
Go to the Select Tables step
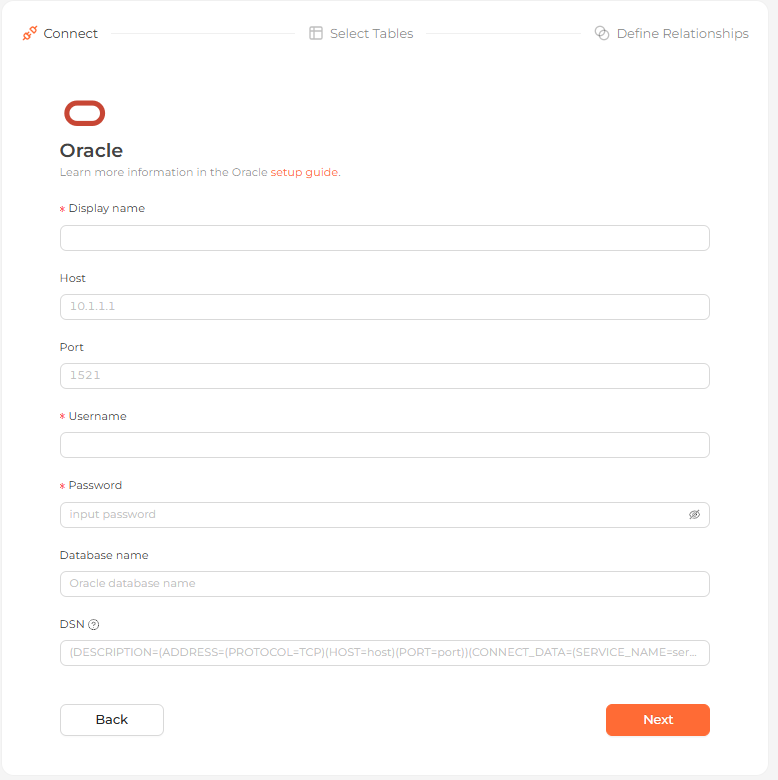(x=372, y=33)
